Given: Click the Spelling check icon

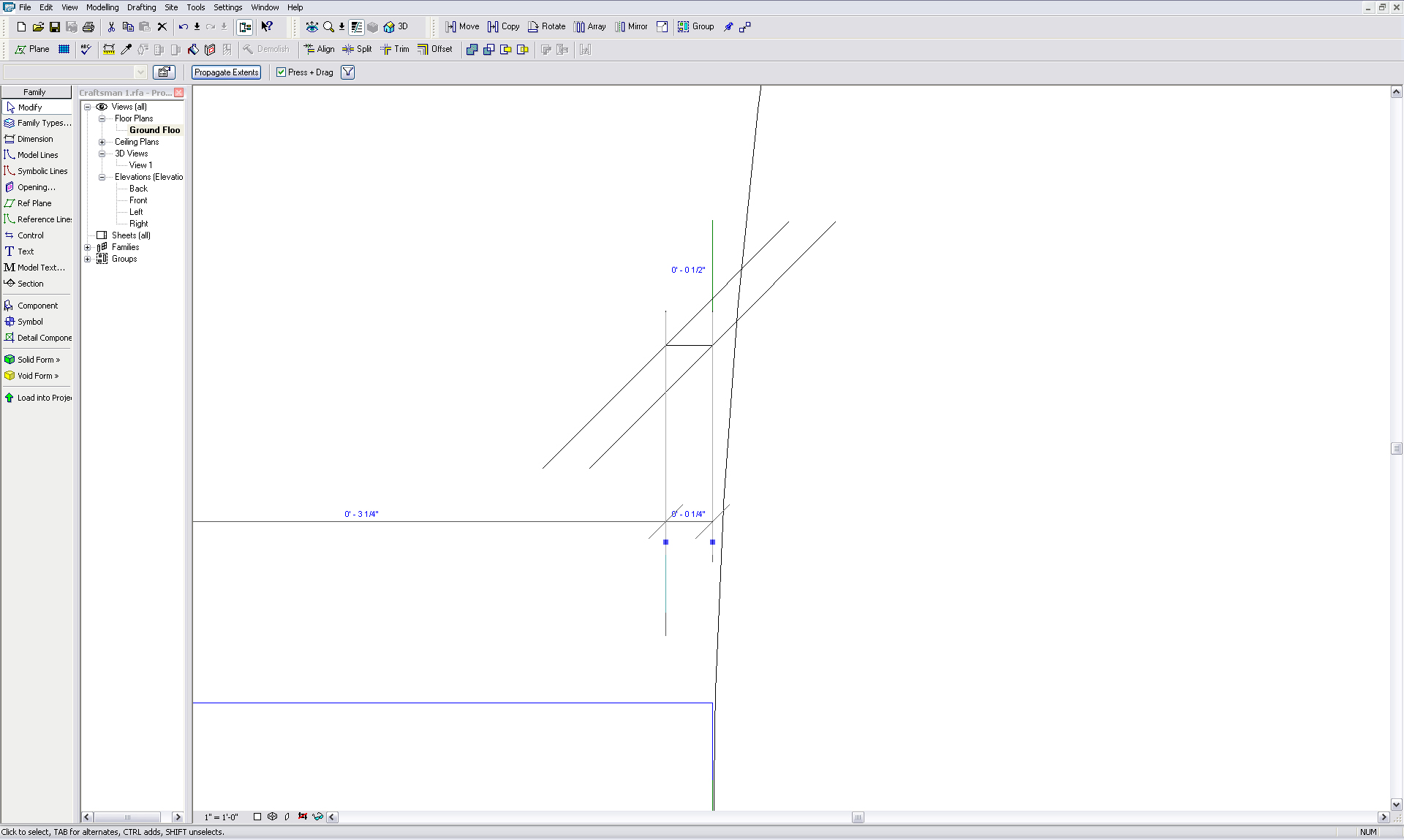Looking at the screenshot, I should [x=86, y=50].
